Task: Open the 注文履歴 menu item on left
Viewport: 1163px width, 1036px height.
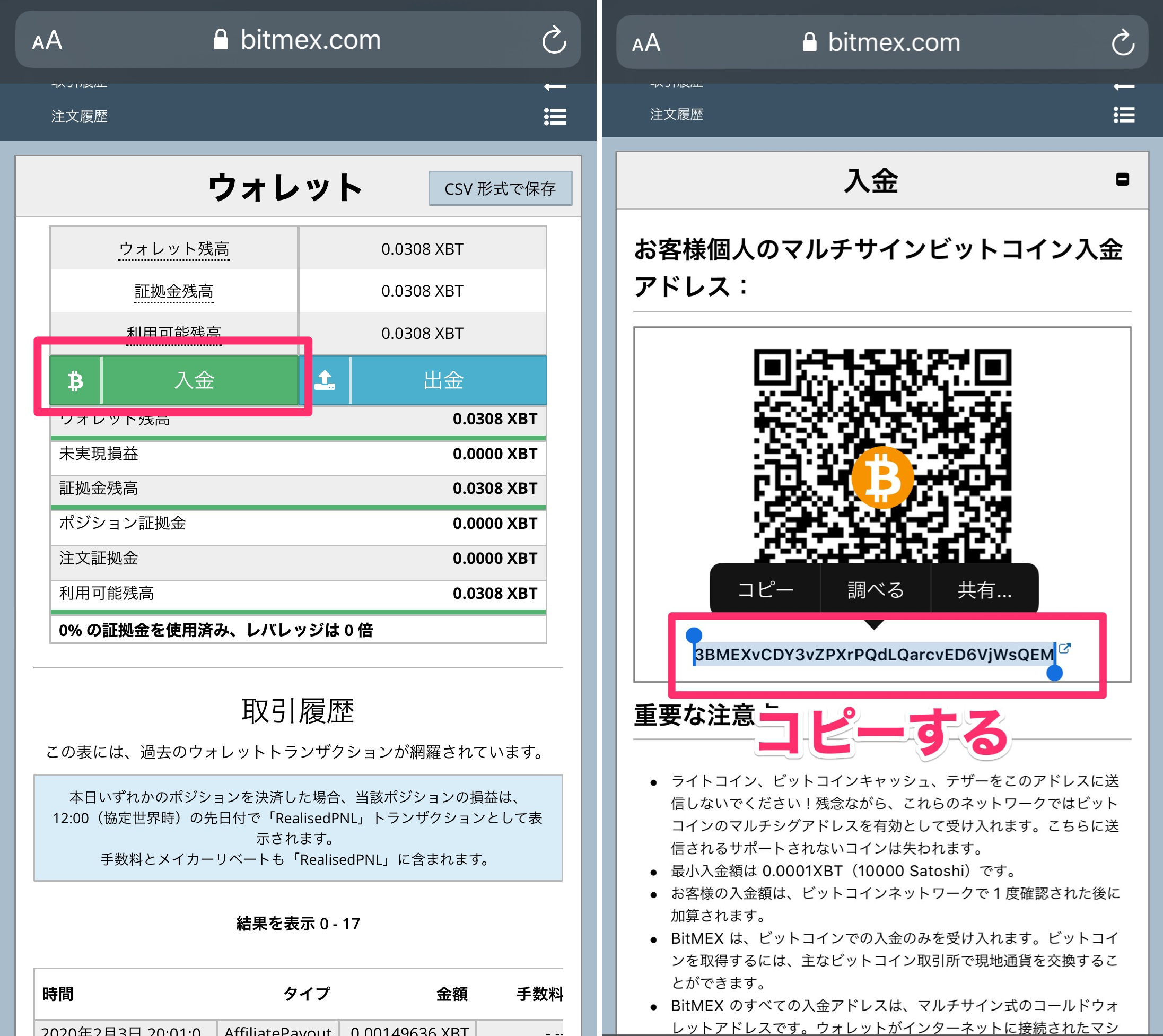Action: point(80,116)
